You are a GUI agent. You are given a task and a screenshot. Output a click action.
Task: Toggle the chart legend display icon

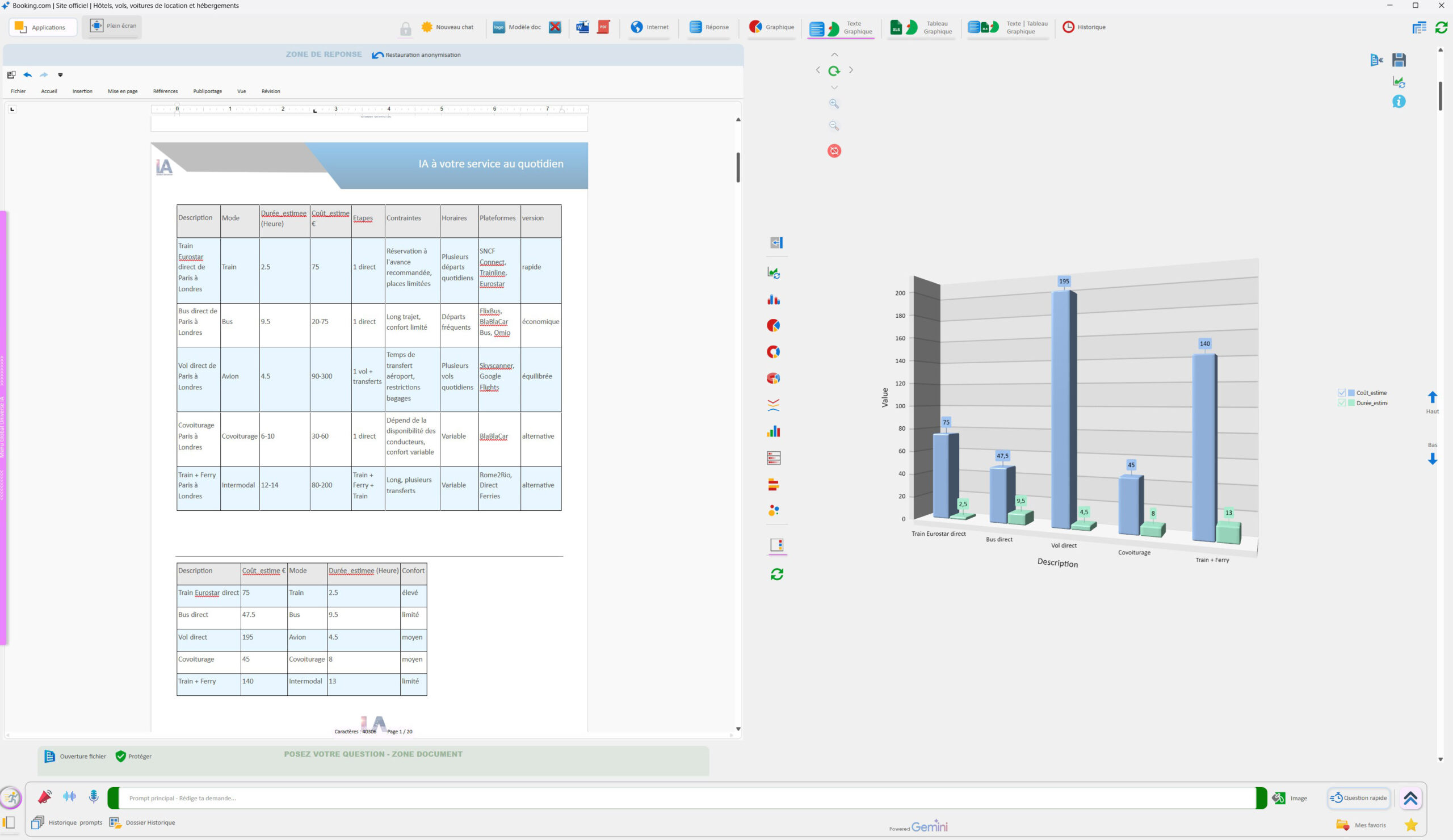tap(776, 545)
